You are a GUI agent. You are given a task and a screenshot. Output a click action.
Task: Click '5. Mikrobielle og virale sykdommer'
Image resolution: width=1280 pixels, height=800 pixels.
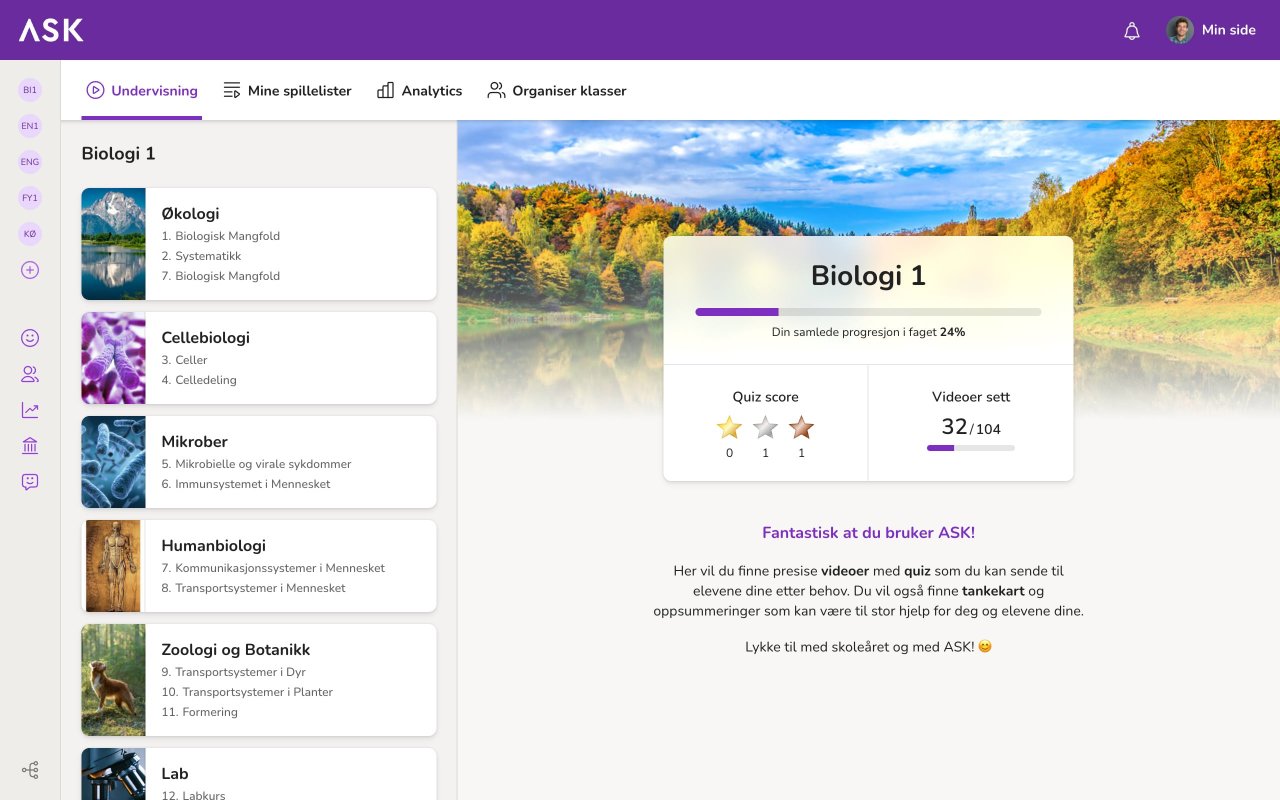pyautogui.click(x=256, y=464)
